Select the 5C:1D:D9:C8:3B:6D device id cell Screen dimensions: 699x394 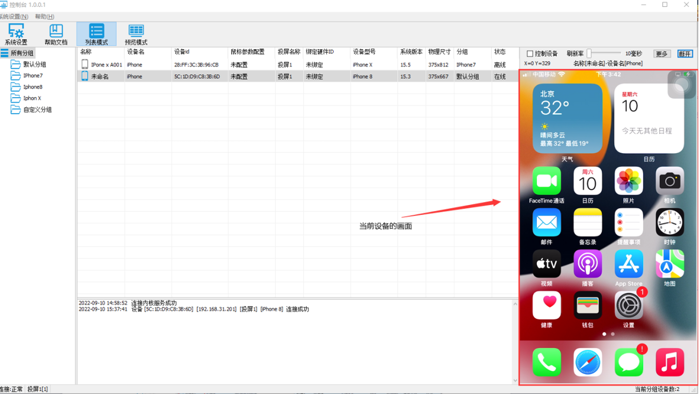(197, 77)
